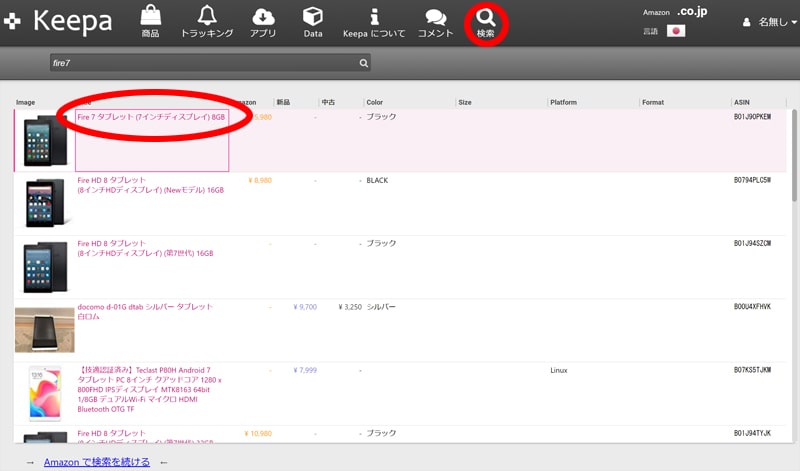Click Amazon で検索を続ける link
Screen dimensions: 800x471
pyautogui.click(x=97, y=462)
